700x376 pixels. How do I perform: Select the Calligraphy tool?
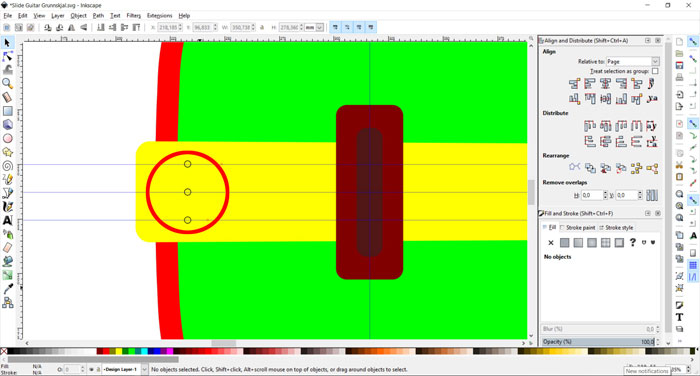(7, 207)
